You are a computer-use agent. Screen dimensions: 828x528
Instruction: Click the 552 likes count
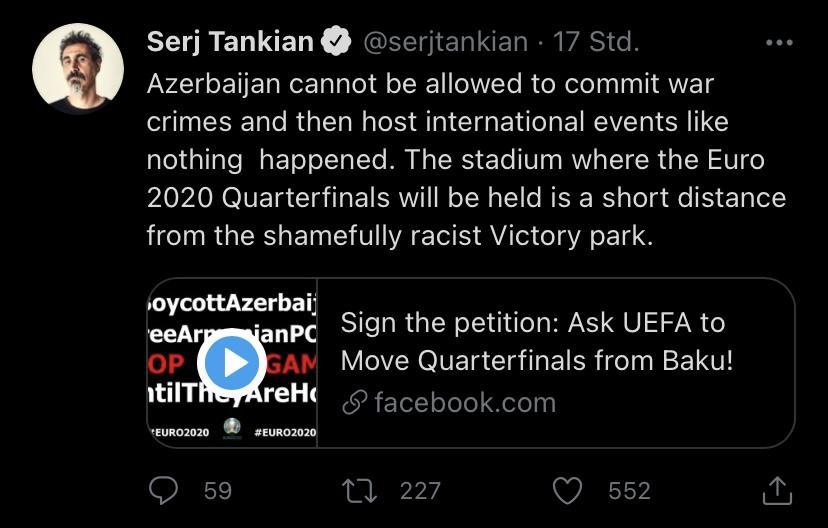tap(629, 490)
